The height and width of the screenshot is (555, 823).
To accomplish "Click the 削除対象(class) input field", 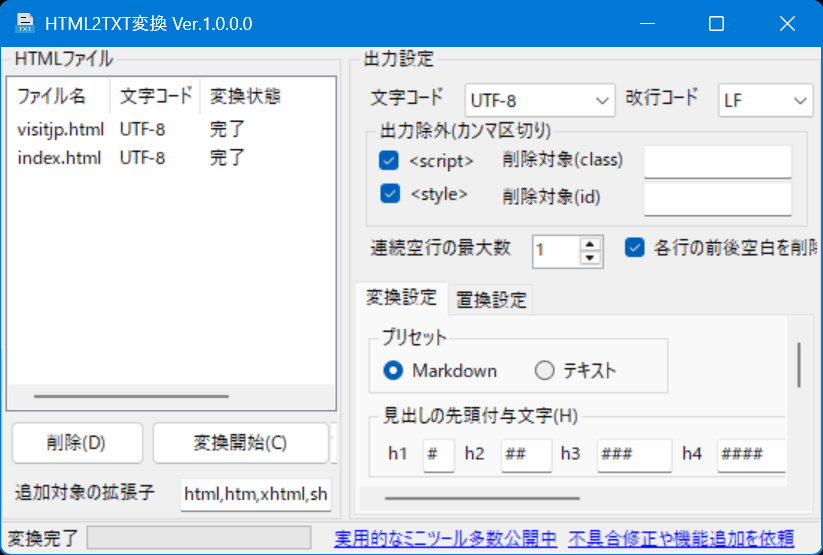I will click(x=717, y=161).
